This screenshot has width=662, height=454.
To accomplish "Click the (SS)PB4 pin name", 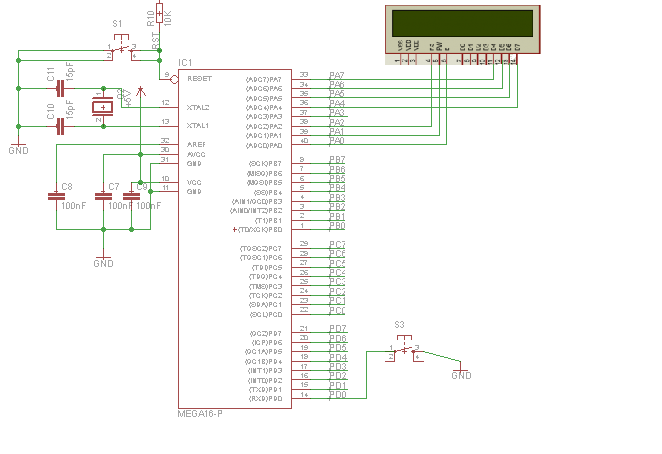I will [268, 193].
